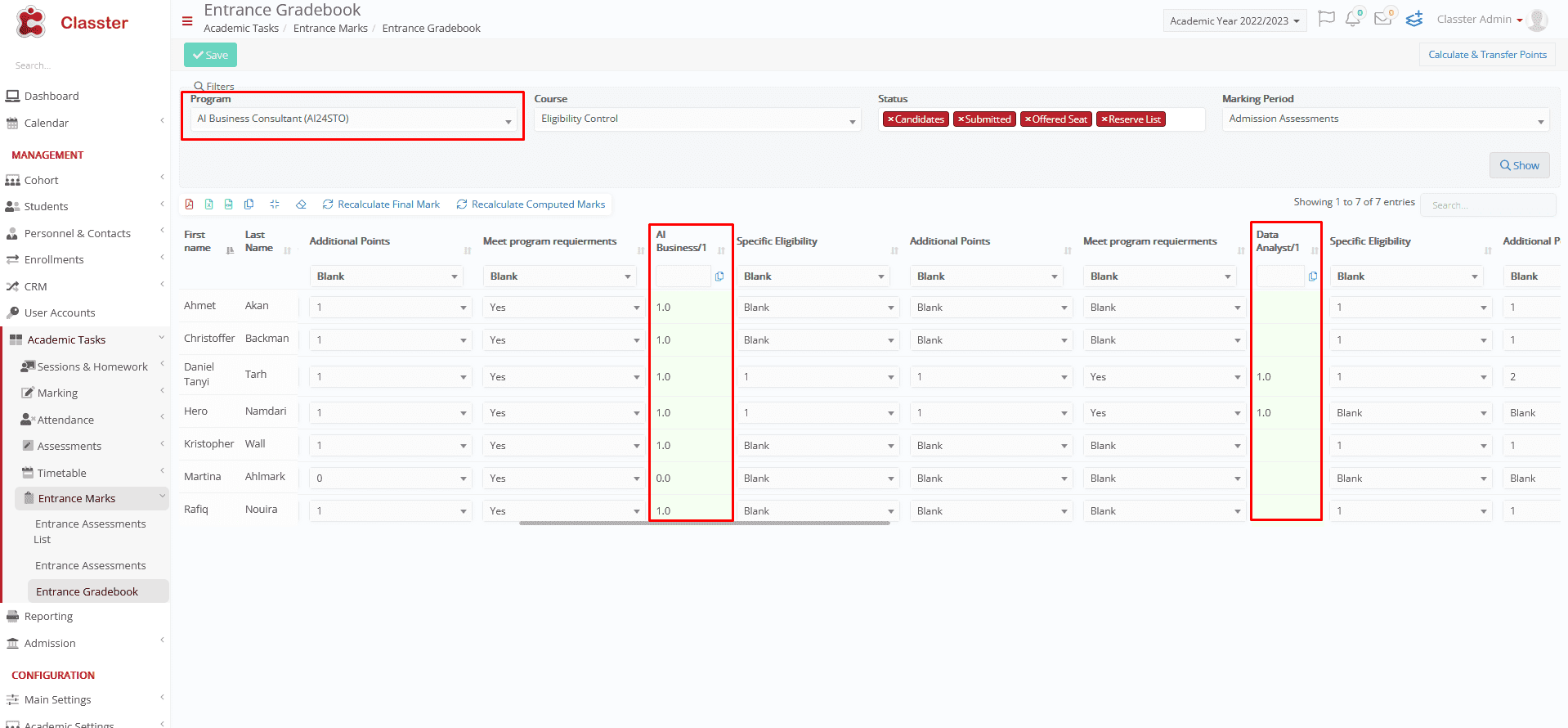Remove the Reserve List status tag

(1104, 119)
